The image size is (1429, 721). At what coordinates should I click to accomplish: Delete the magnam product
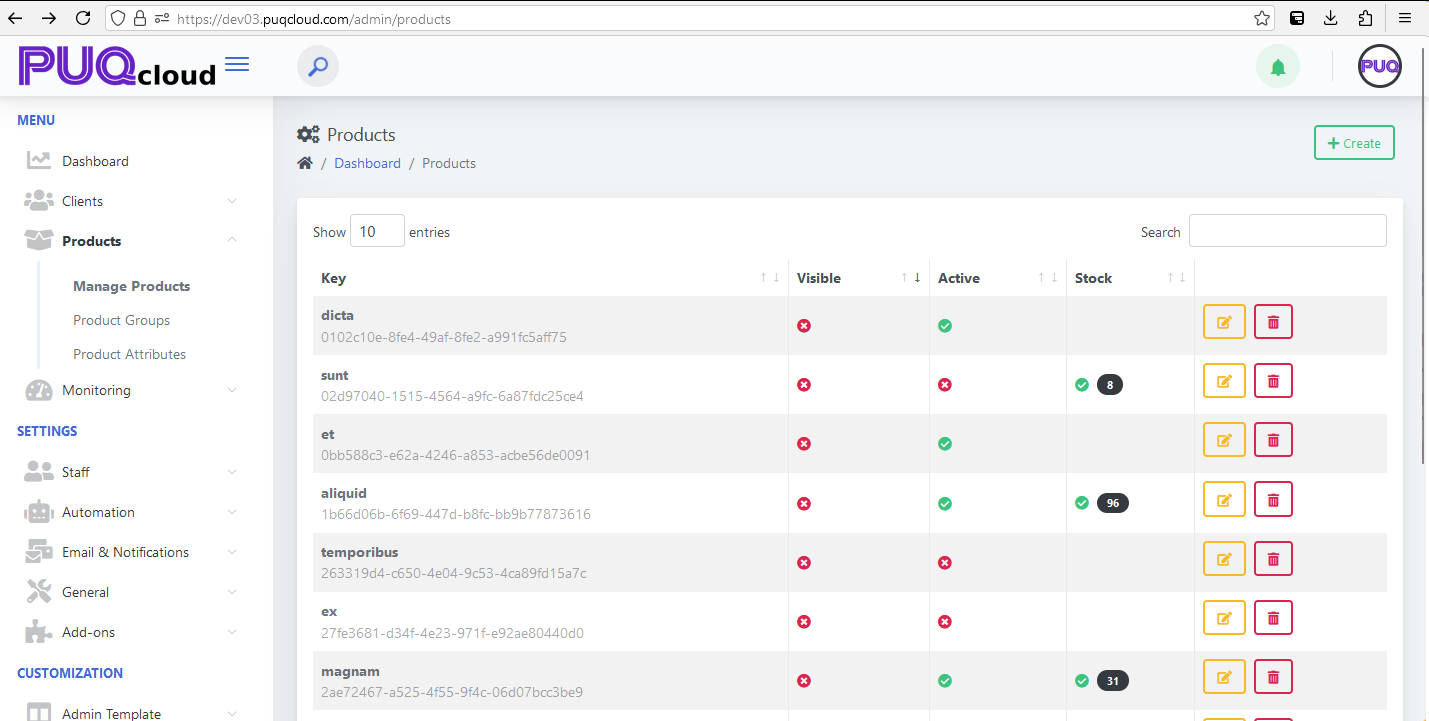coord(1273,677)
